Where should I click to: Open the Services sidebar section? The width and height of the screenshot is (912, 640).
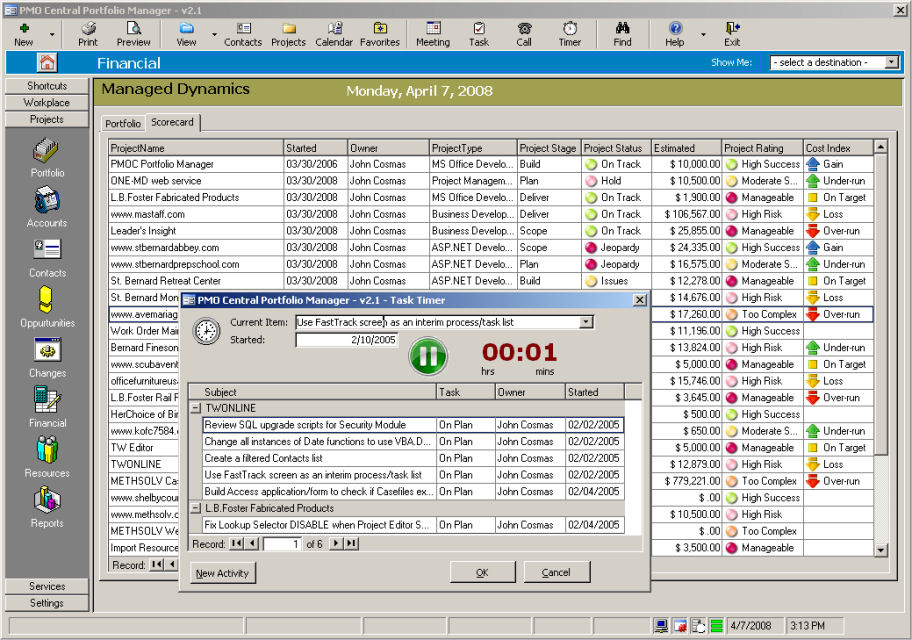47,586
